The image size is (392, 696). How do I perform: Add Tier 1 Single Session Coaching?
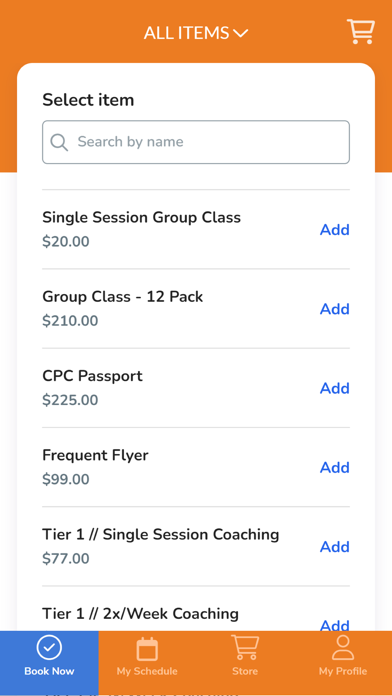335,547
